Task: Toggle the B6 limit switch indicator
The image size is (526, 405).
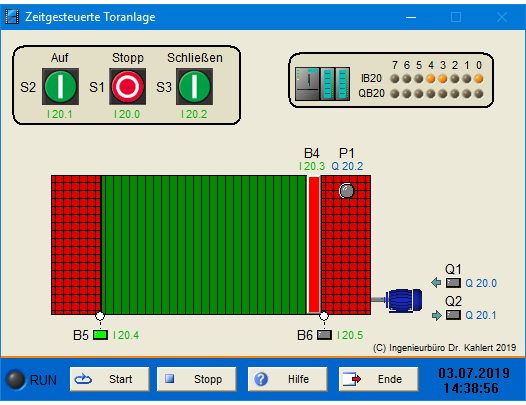Action: point(324,335)
